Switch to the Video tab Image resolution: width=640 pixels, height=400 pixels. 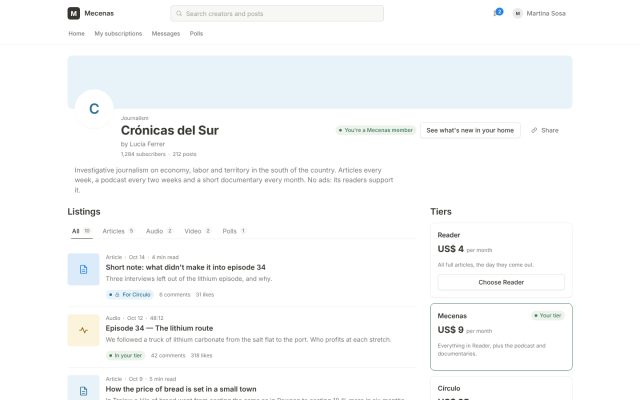[198, 231]
